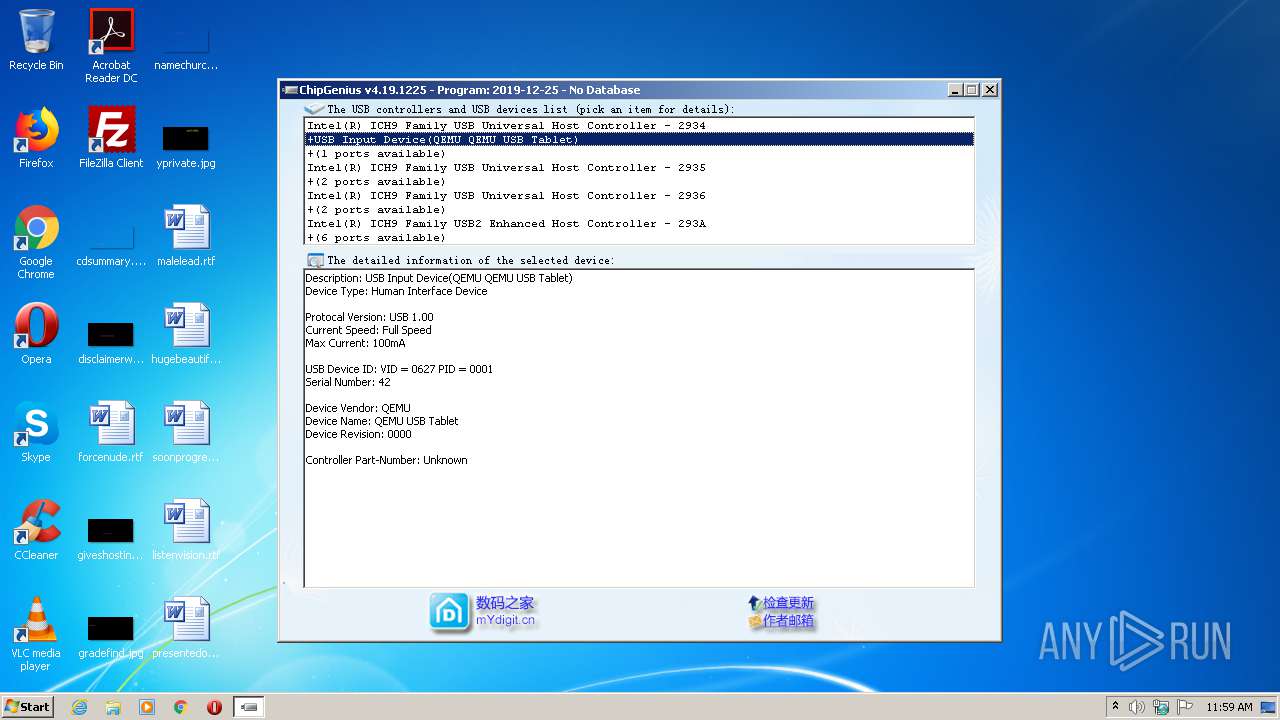The image size is (1280, 720).
Task: Open the Opera desktop shortcut
Action: point(36,332)
